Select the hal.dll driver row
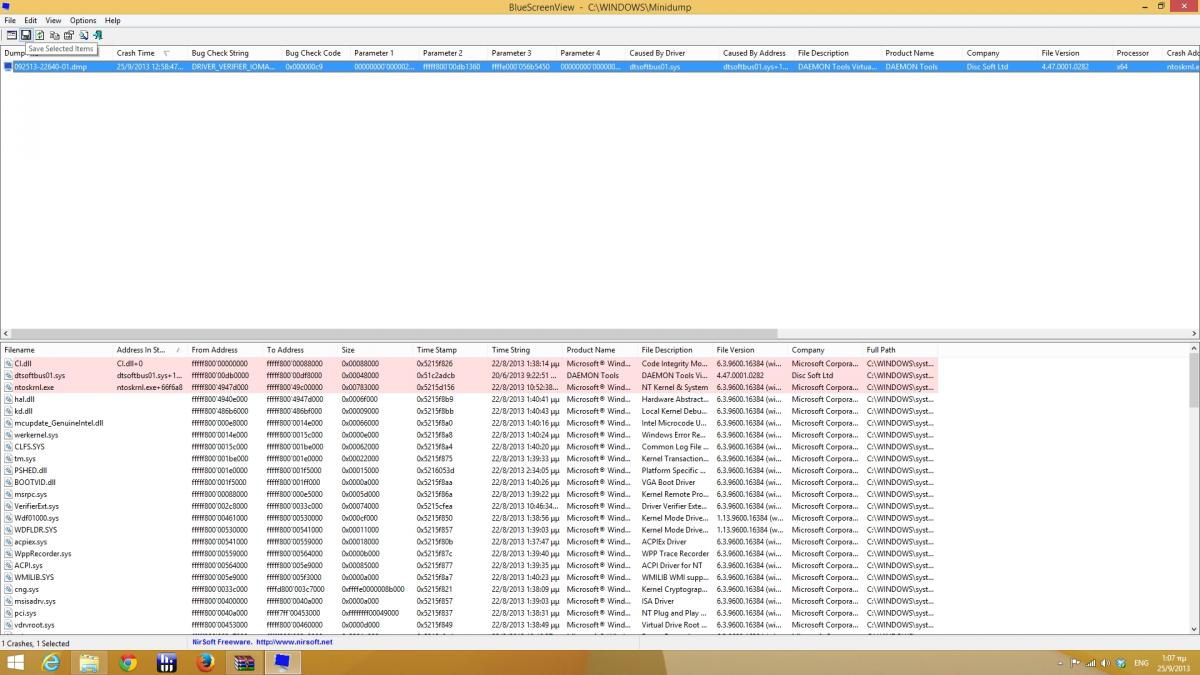Viewport: 1200px width, 675px height. (x=470, y=399)
